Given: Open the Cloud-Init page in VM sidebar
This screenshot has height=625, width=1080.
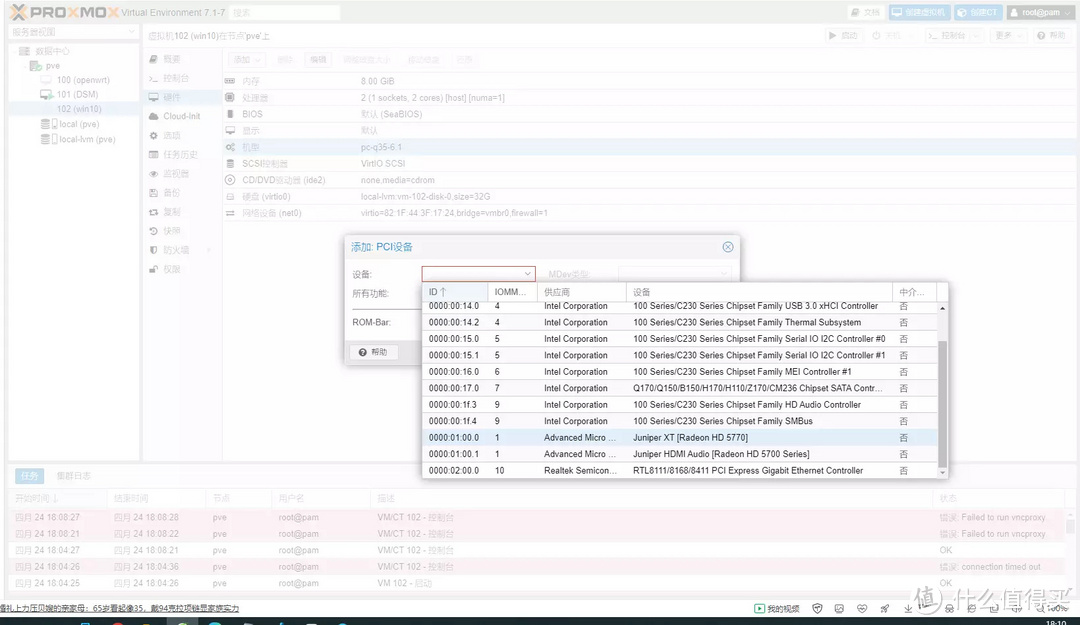Looking at the screenshot, I should [175, 116].
